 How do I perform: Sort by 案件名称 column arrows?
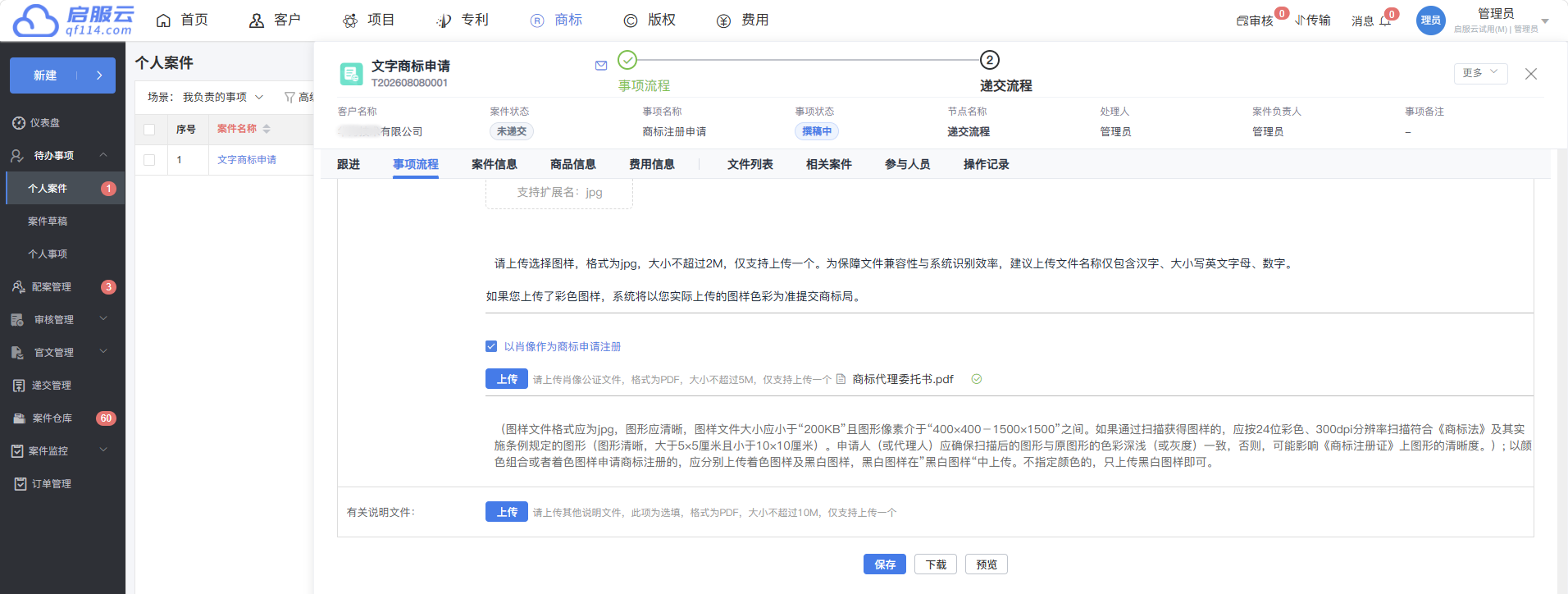(267, 129)
